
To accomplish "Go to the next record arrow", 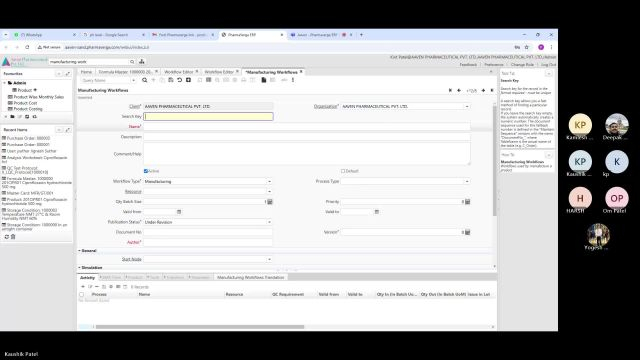I will tap(483, 90).
